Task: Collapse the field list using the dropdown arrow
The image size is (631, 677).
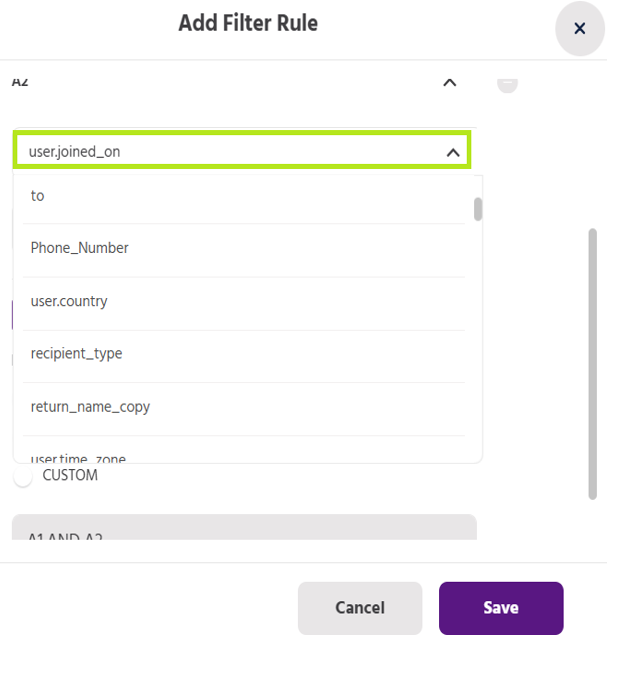Action: 453,152
